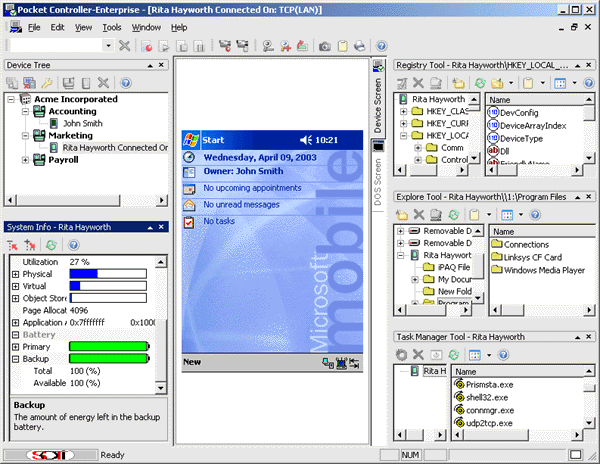Expand My Documents folder in Explore Tool

point(415,280)
